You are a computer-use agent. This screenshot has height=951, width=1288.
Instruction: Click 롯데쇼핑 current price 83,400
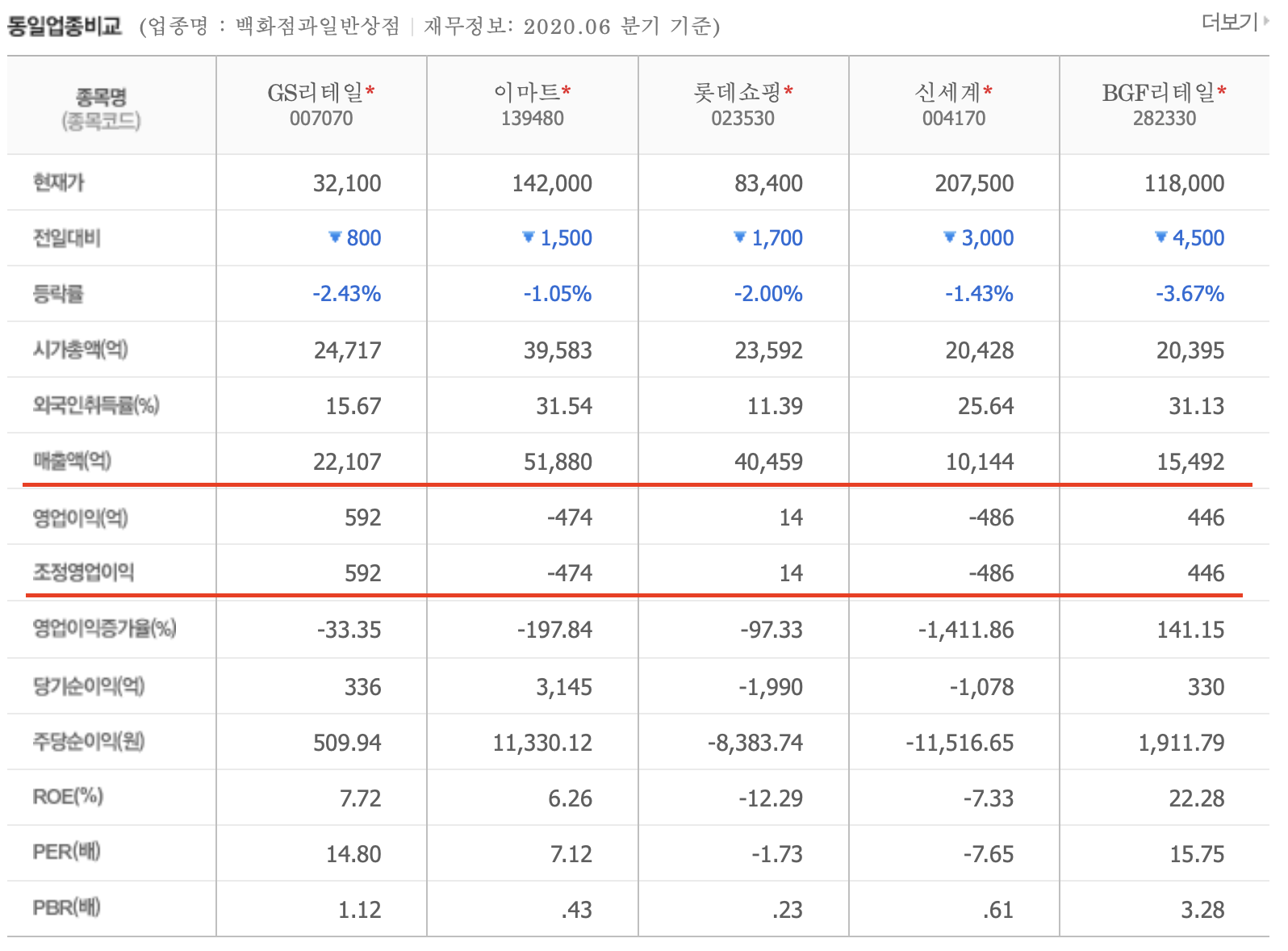pyautogui.click(x=768, y=183)
